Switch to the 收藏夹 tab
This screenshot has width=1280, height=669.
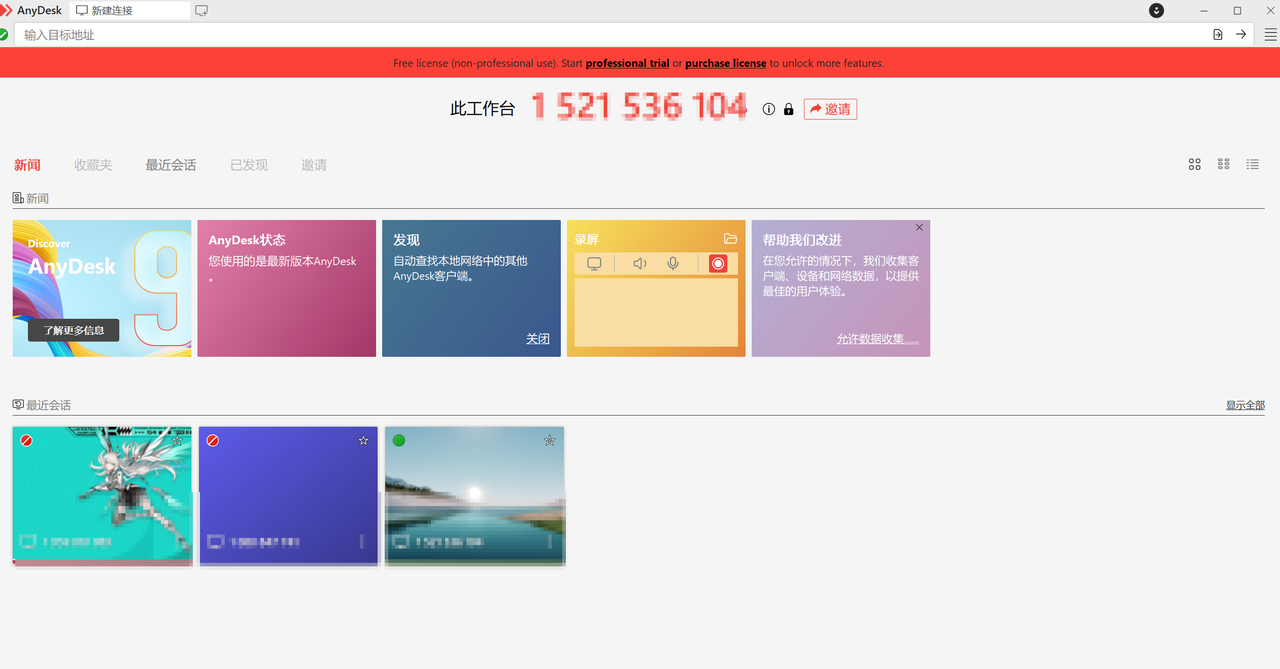[93, 165]
